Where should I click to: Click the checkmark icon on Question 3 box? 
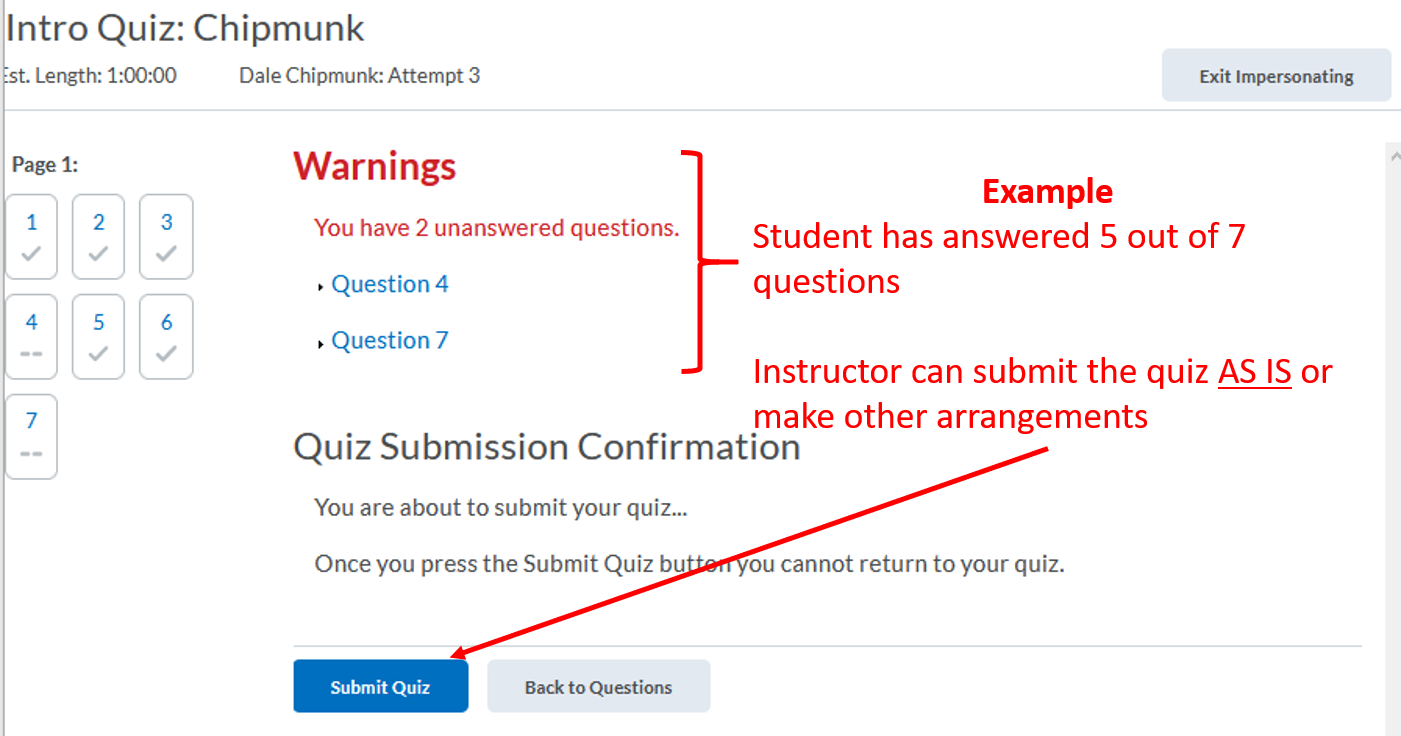[165, 255]
